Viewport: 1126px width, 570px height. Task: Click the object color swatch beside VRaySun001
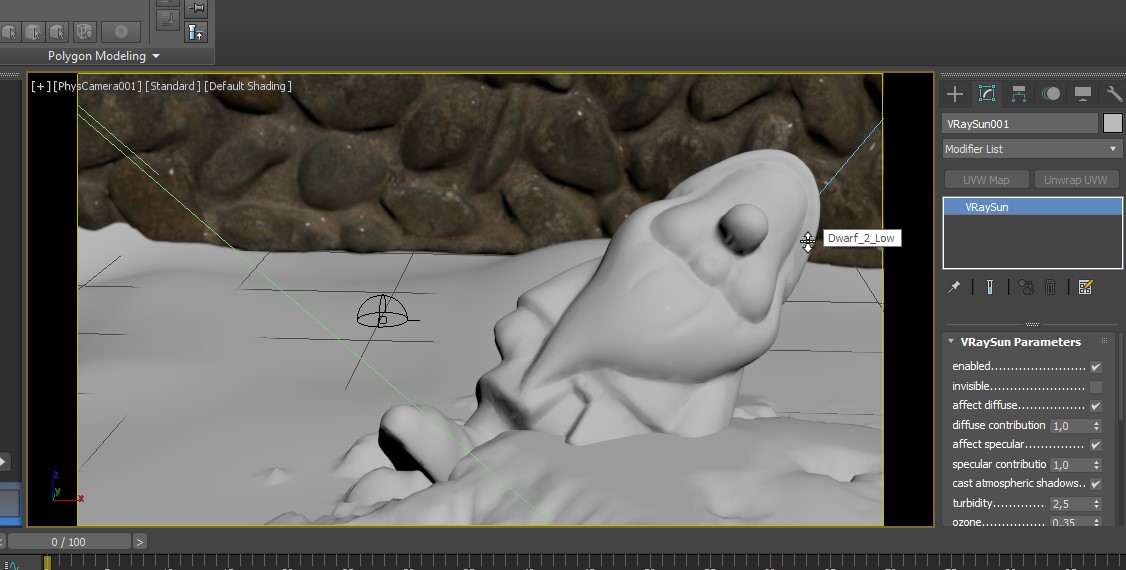pyautogui.click(x=1112, y=124)
